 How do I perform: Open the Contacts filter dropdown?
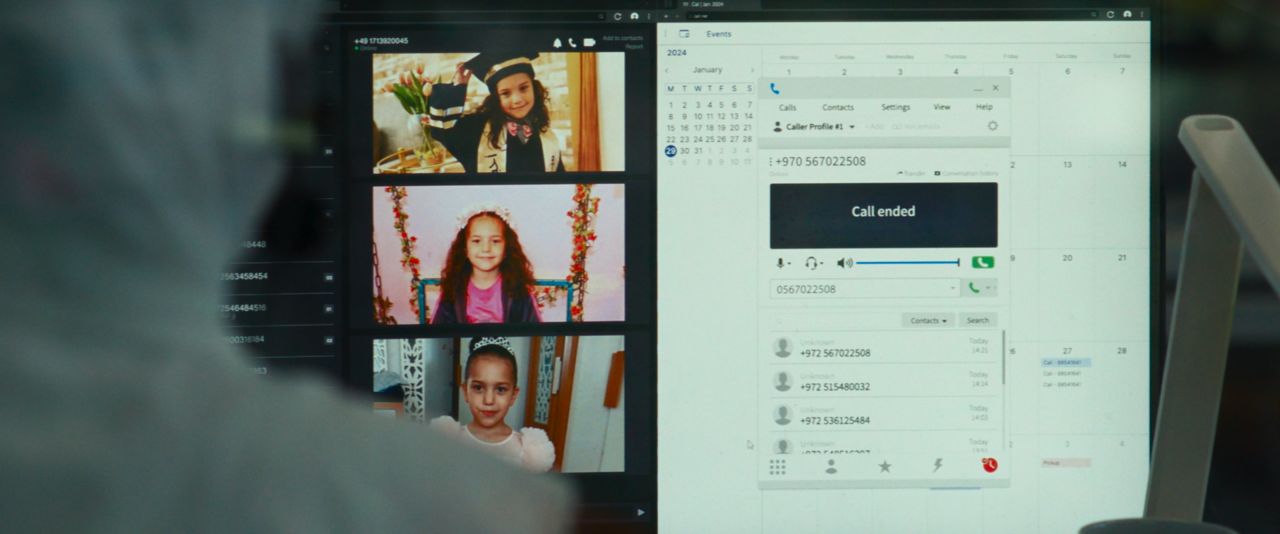click(x=928, y=321)
